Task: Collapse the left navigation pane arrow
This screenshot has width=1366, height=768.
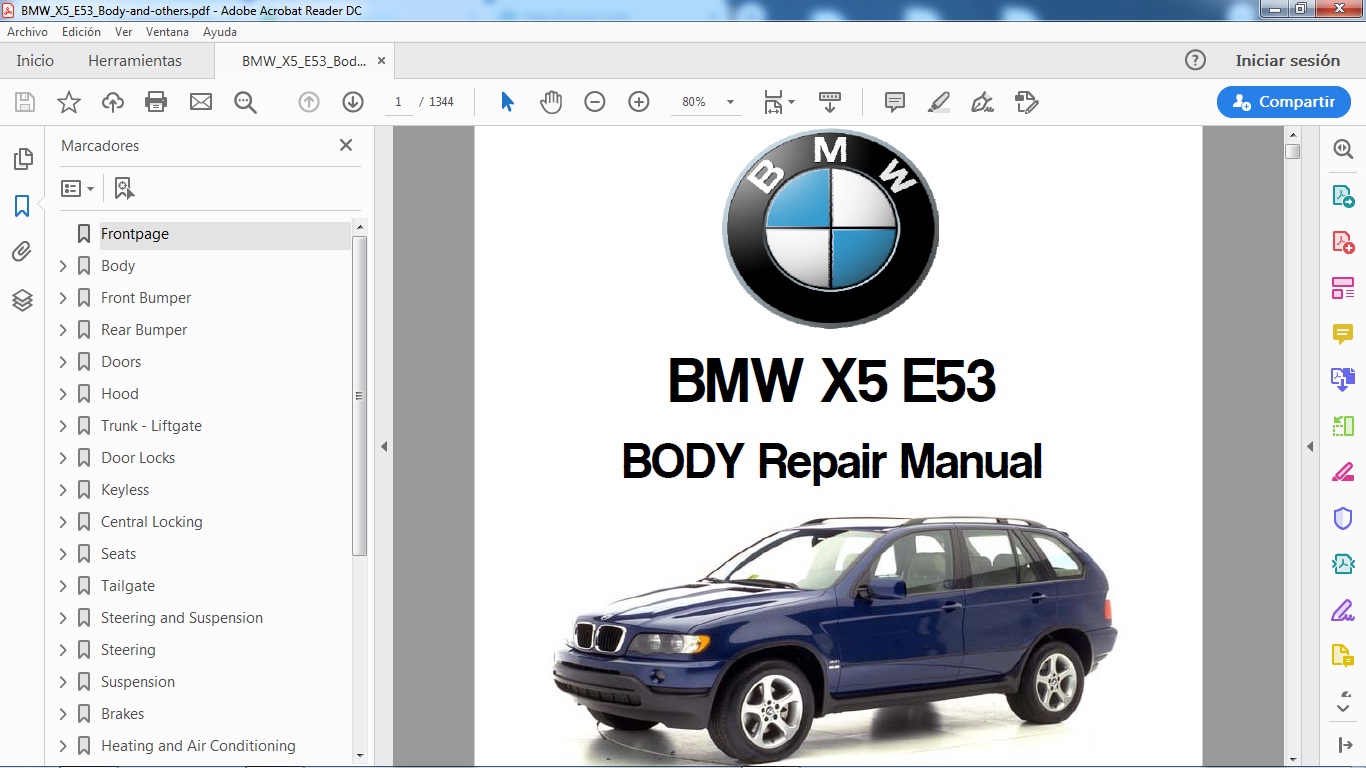Action: point(384,447)
